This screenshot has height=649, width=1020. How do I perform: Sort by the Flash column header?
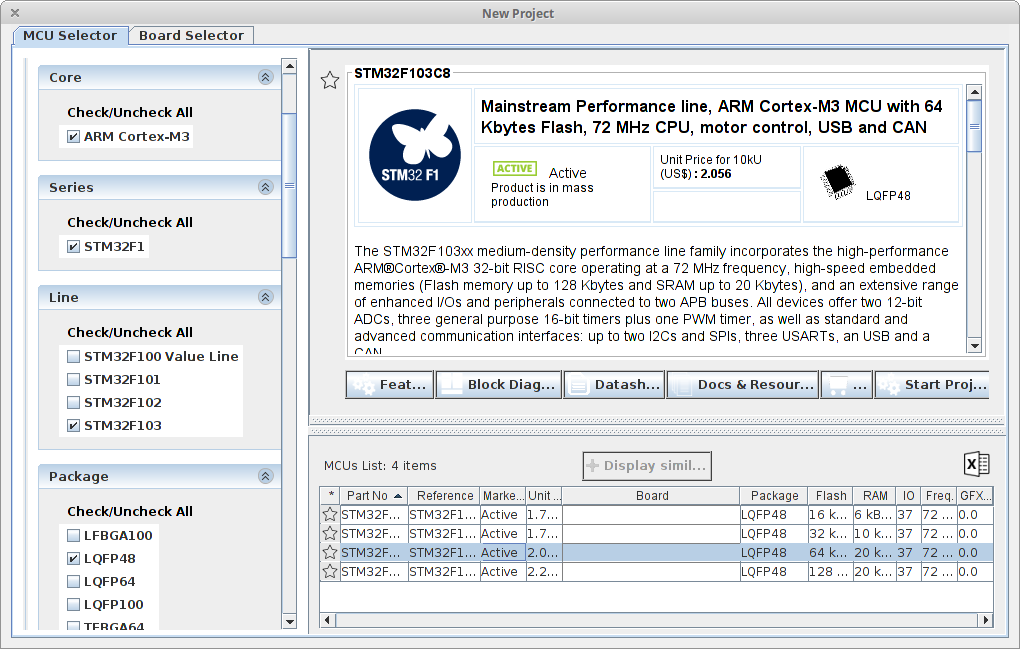831,496
